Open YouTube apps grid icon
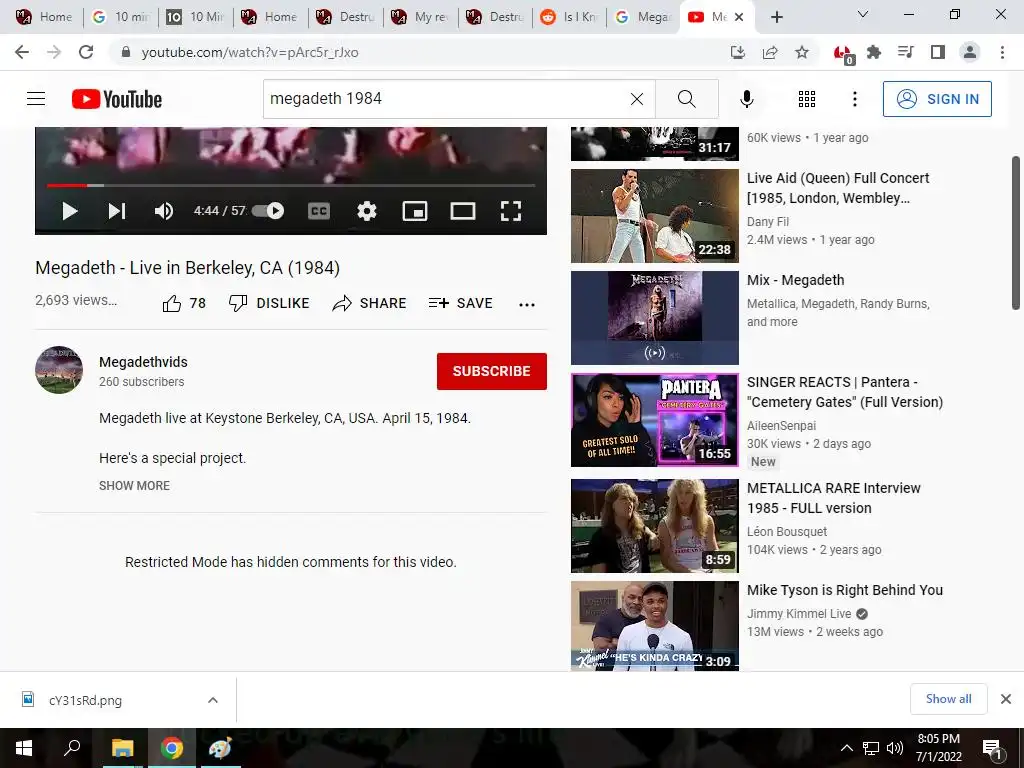The image size is (1024, 768). [807, 99]
